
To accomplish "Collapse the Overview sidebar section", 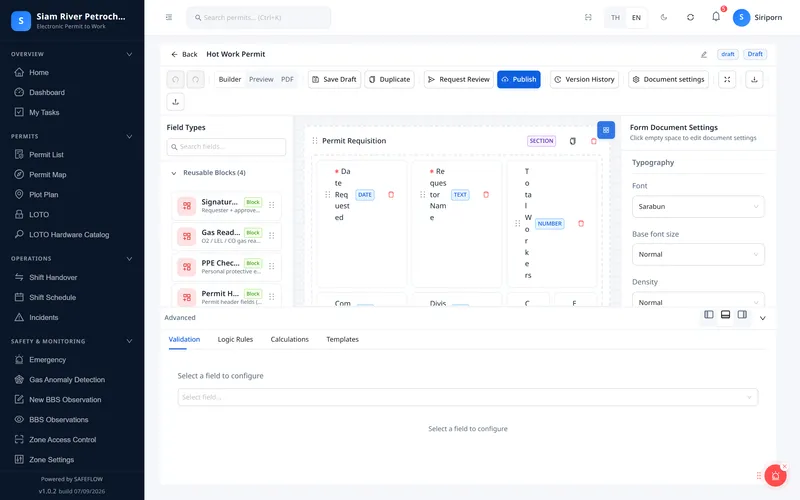I will click(129, 54).
